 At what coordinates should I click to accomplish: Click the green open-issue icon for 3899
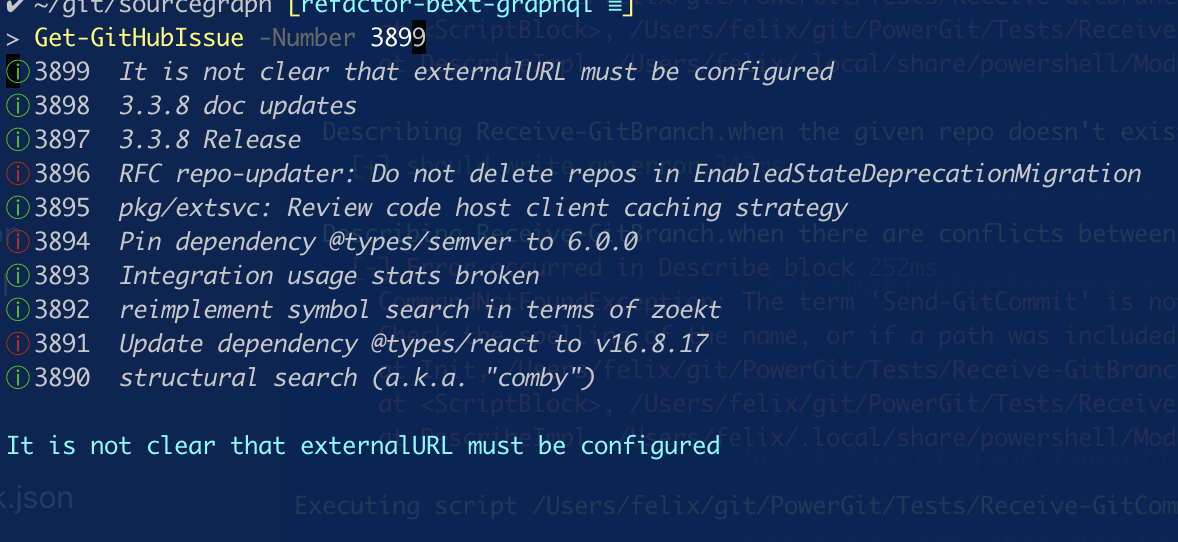click(x=17, y=72)
